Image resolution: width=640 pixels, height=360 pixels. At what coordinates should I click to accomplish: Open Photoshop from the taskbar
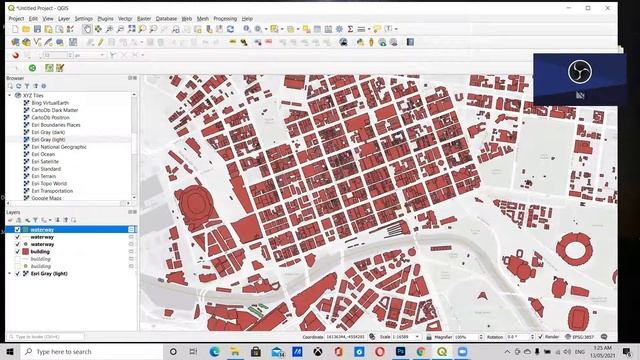click(x=401, y=351)
